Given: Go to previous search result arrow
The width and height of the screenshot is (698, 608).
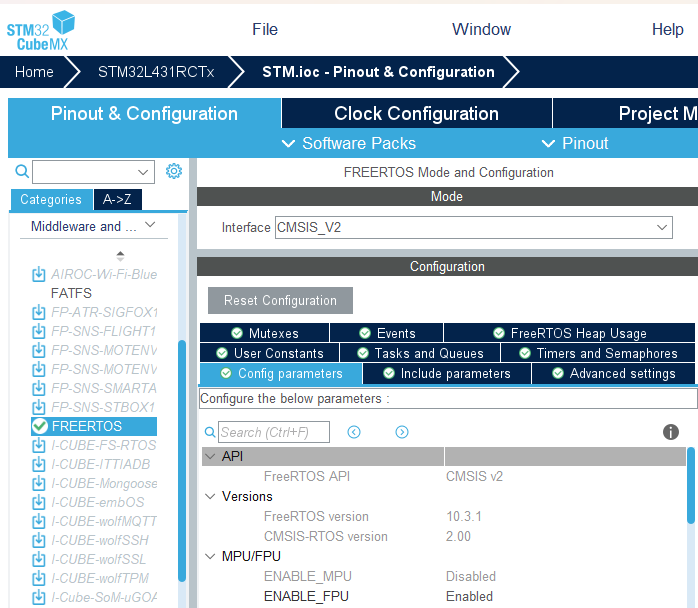Looking at the screenshot, I should click(x=354, y=432).
